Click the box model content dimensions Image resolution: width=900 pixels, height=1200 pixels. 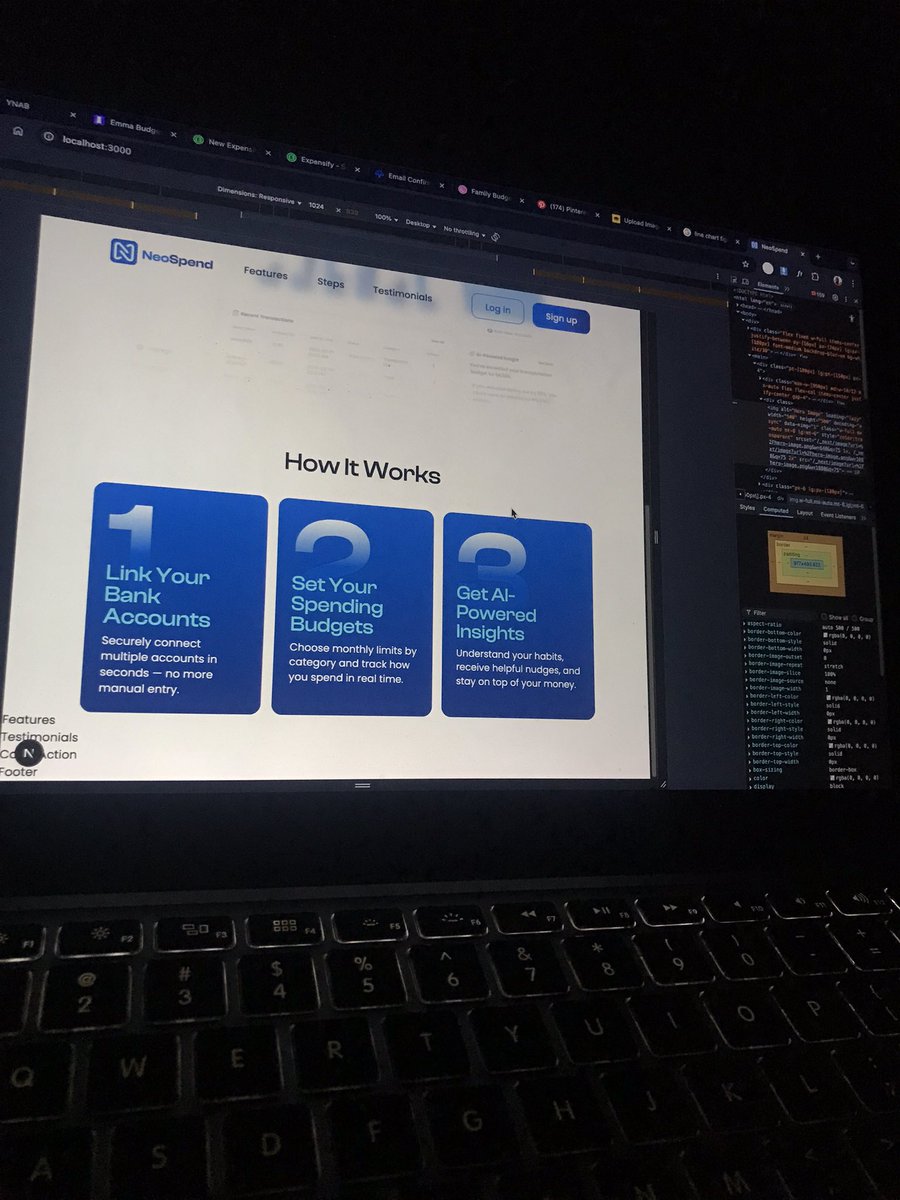(807, 564)
